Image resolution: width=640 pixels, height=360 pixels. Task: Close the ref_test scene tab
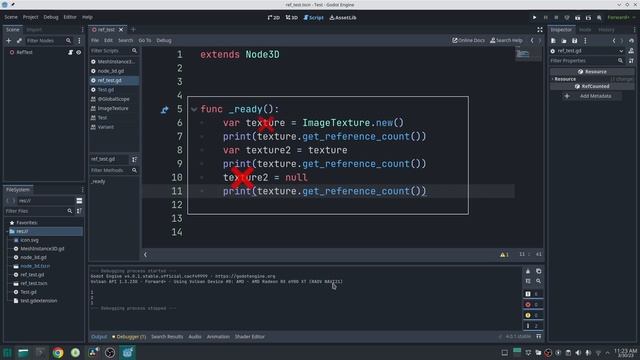coord(121,30)
